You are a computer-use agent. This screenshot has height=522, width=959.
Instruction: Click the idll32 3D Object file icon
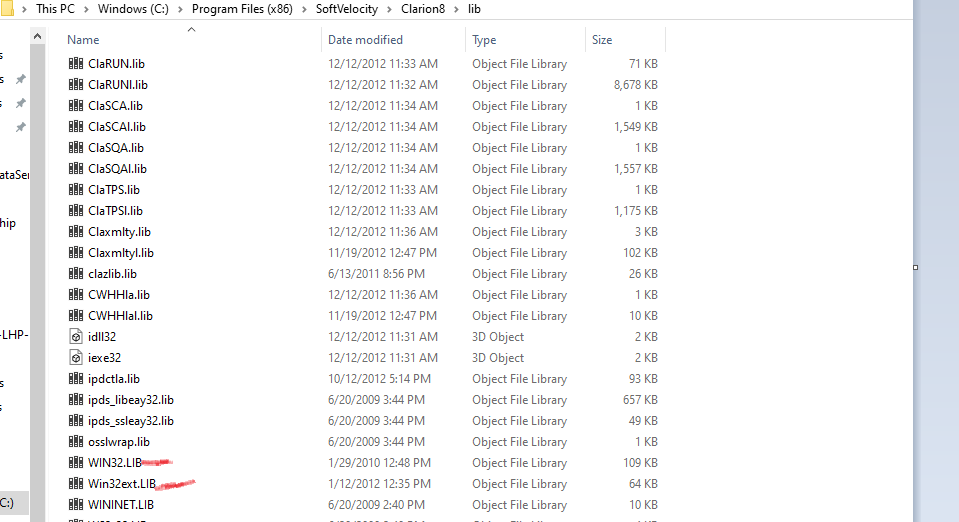coord(76,337)
